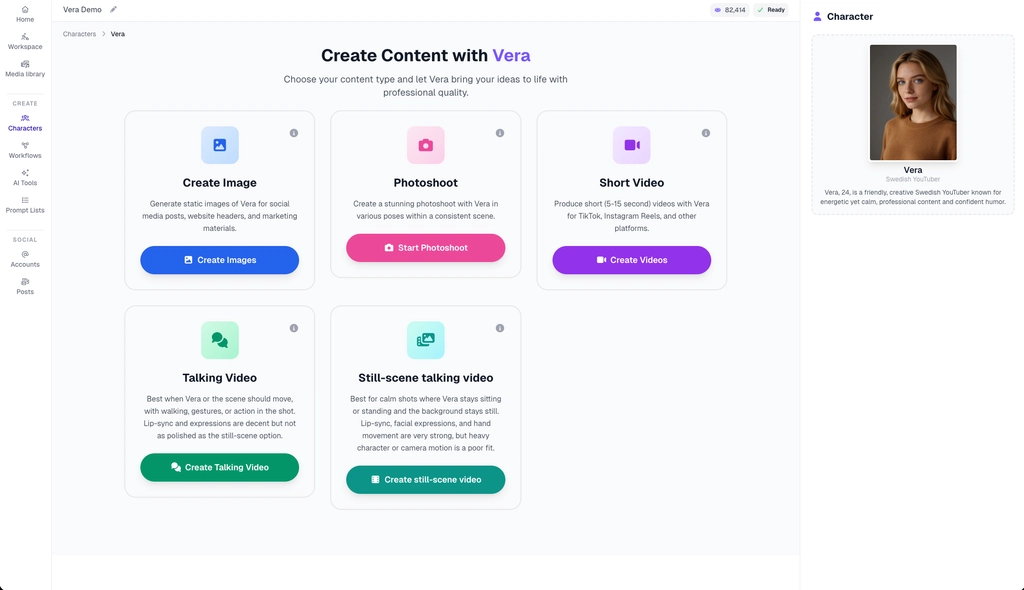
Task: Open Accounts under Social
Action: tap(24, 258)
